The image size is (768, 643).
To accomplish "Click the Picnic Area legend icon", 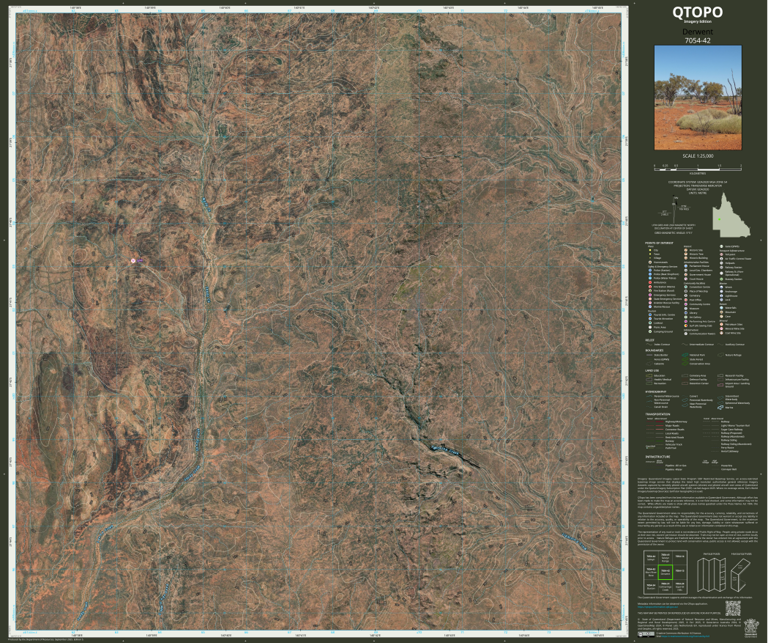I will [x=650, y=327].
